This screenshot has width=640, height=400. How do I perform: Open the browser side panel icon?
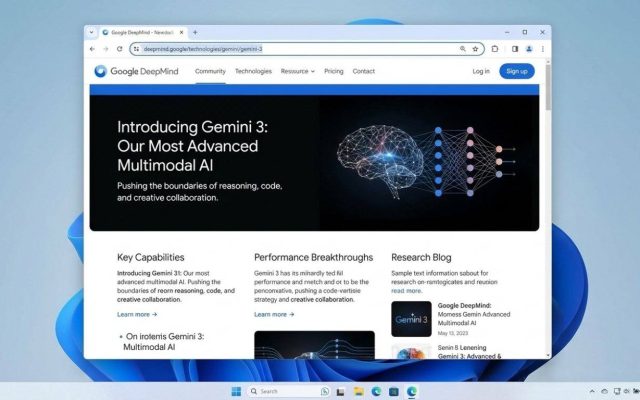pyautogui.click(x=514, y=49)
